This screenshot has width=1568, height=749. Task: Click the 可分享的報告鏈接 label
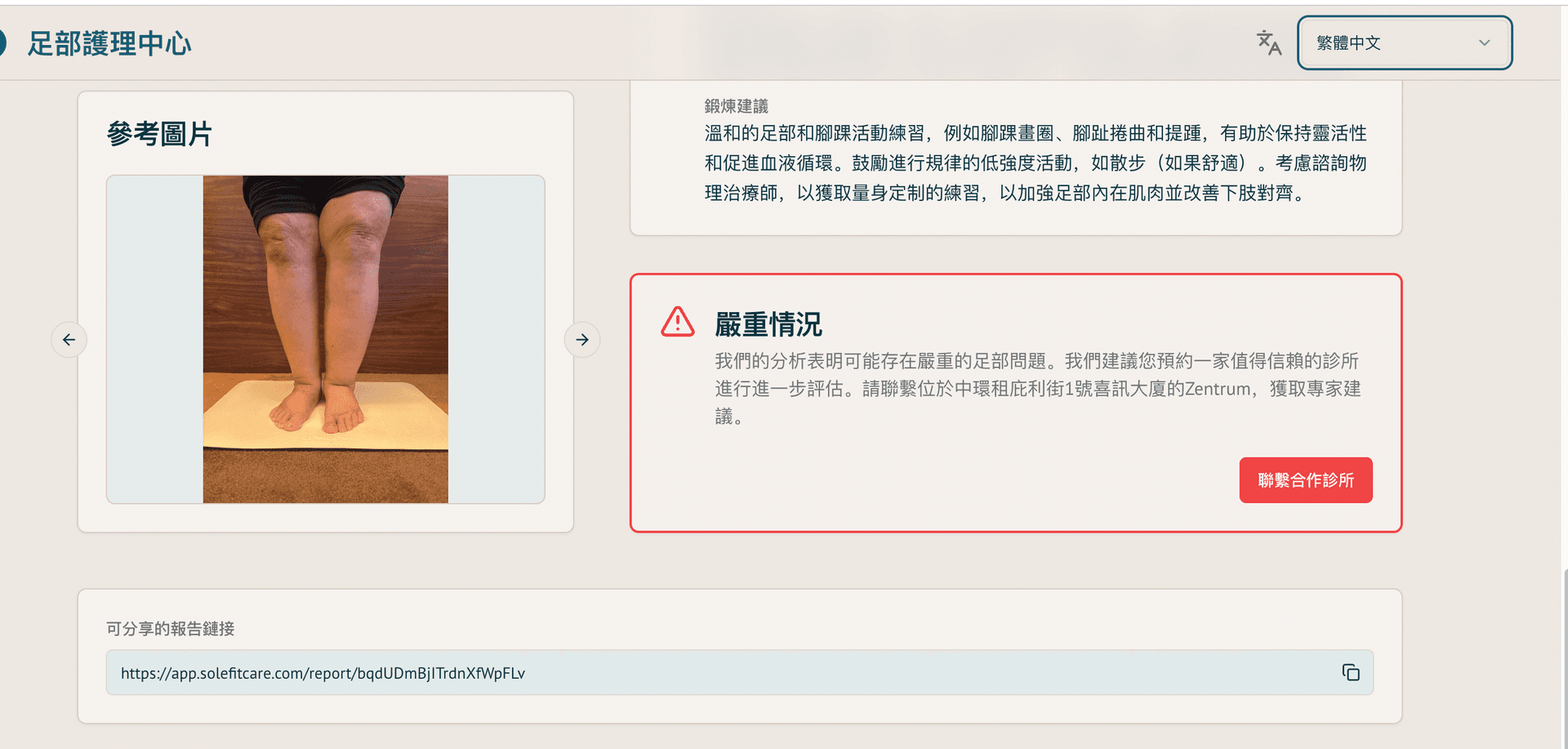click(170, 628)
